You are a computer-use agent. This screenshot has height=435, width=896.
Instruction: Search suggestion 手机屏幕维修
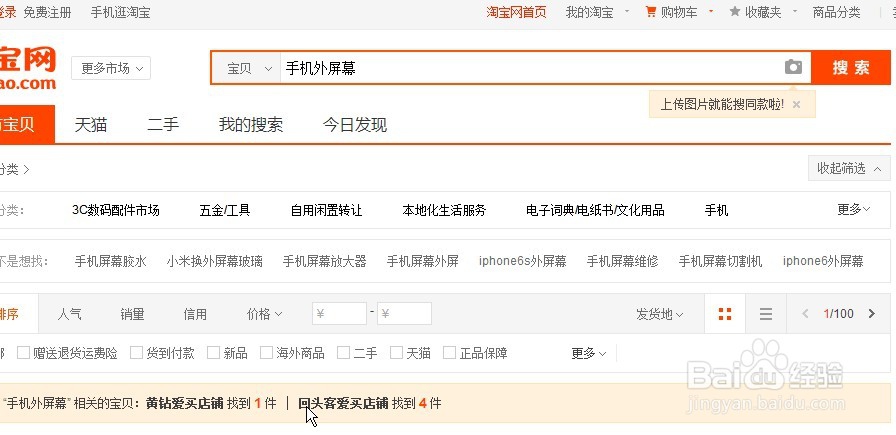point(623,261)
